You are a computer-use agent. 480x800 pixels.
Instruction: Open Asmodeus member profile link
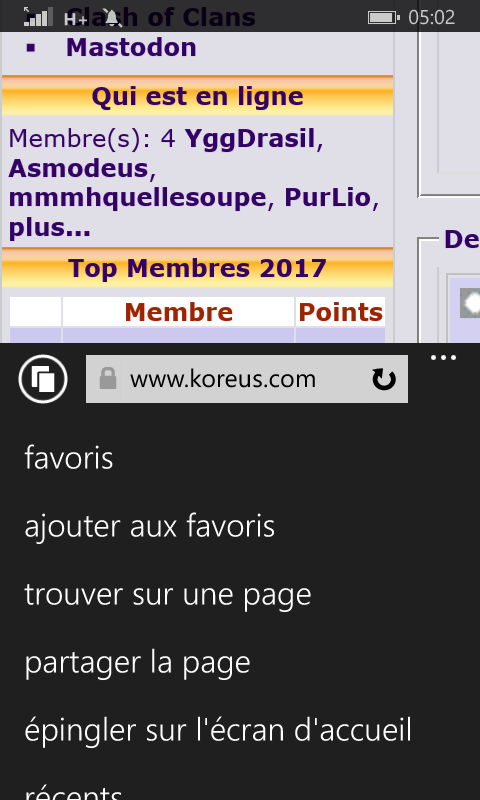(x=79, y=168)
